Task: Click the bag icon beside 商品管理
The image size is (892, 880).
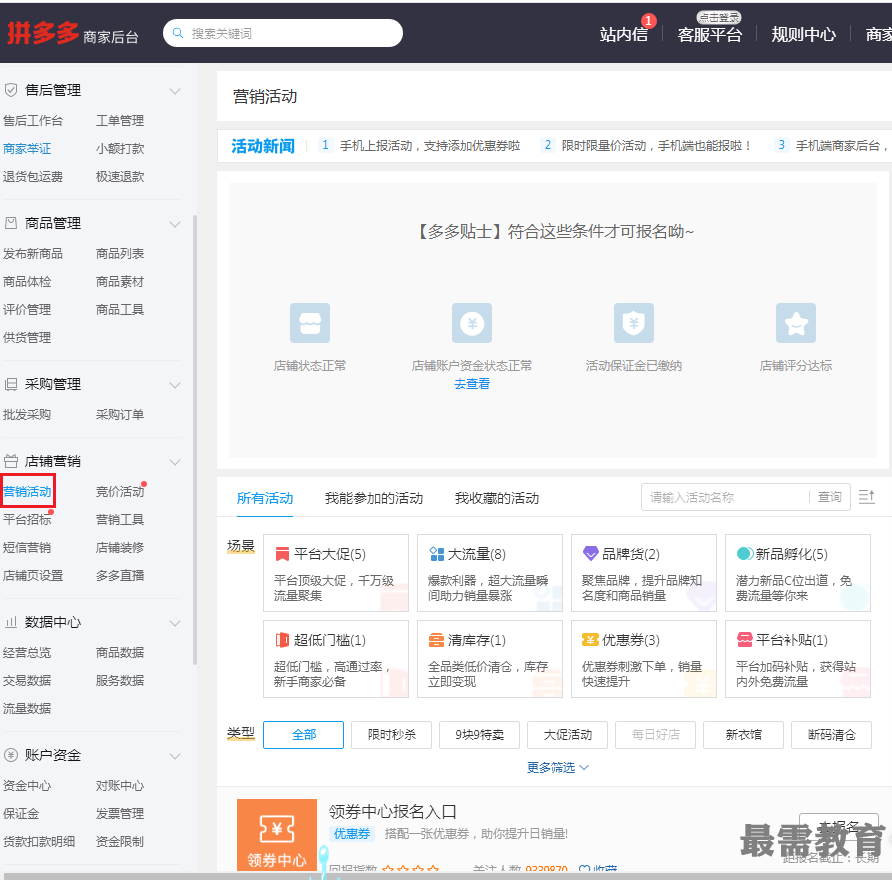Action: (x=11, y=223)
